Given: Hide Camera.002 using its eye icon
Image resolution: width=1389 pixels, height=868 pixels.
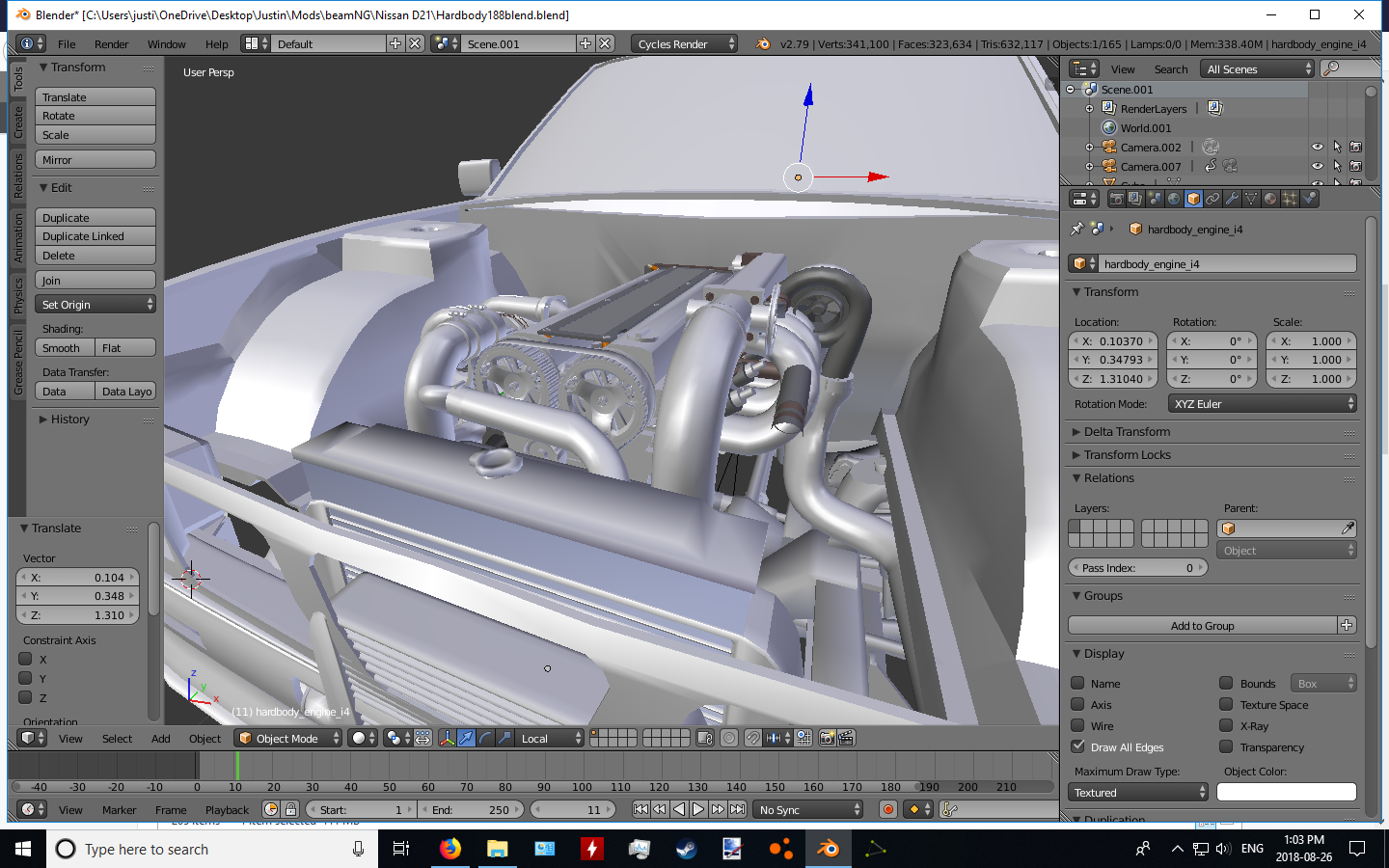Looking at the screenshot, I should (x=1318, y=147).
